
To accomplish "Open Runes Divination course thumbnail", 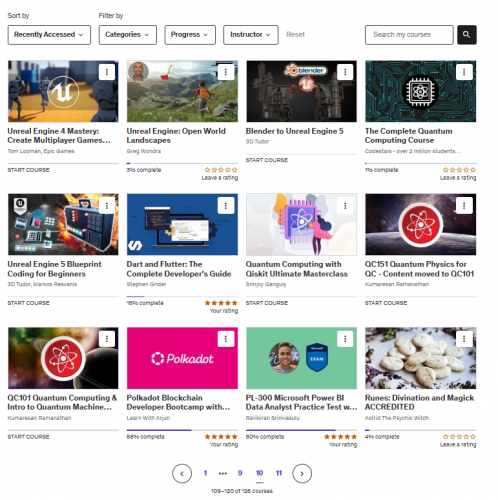I will coord(421,358).
